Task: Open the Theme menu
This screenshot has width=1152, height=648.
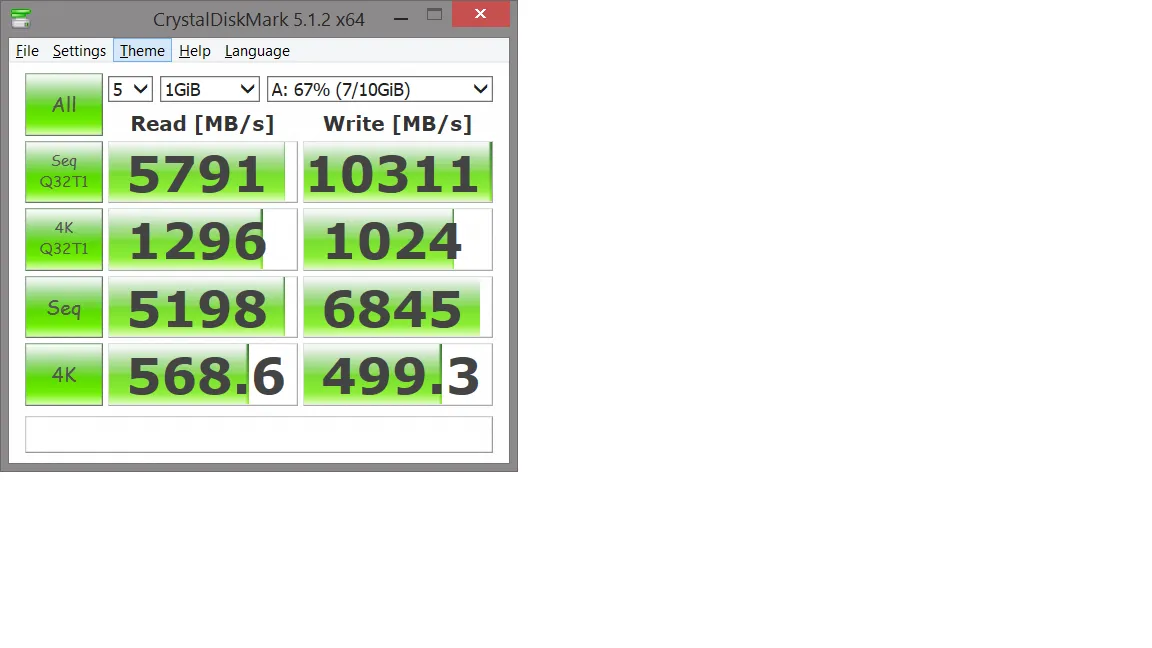Action: [x=143, y=51]
